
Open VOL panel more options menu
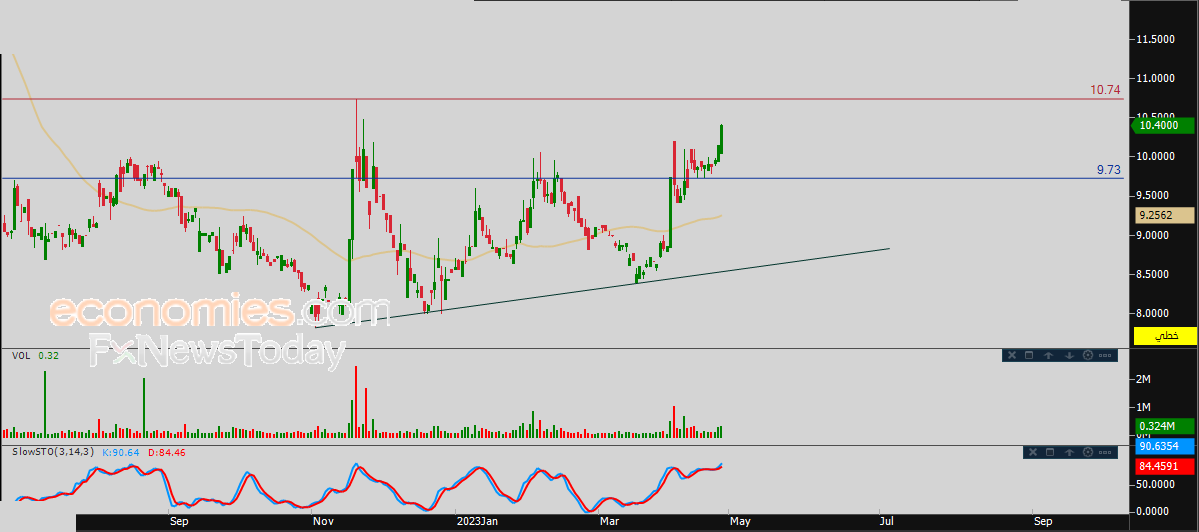[x=1105, y=355]
